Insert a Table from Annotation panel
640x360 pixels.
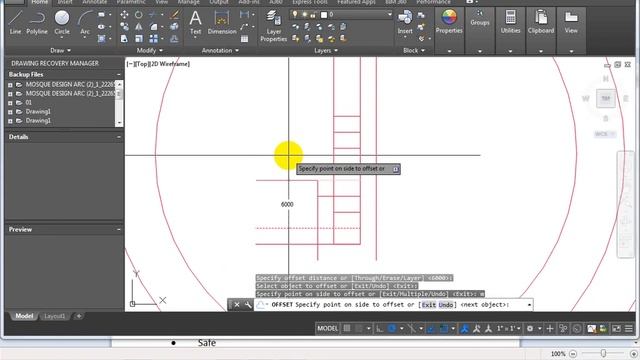coord(244,39)
